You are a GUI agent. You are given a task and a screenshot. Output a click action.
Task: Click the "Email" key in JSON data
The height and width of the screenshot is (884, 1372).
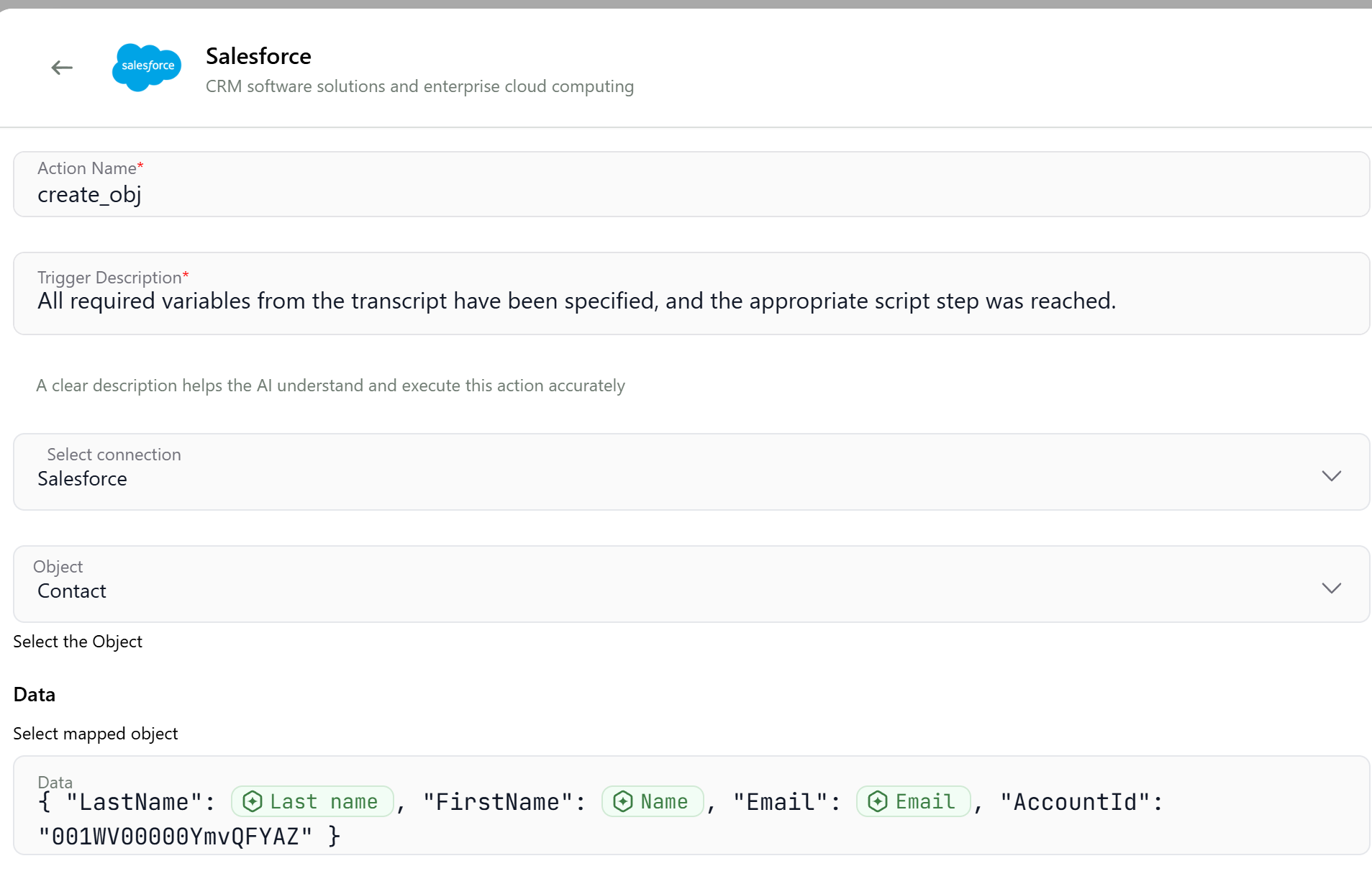tap(780, 802)
